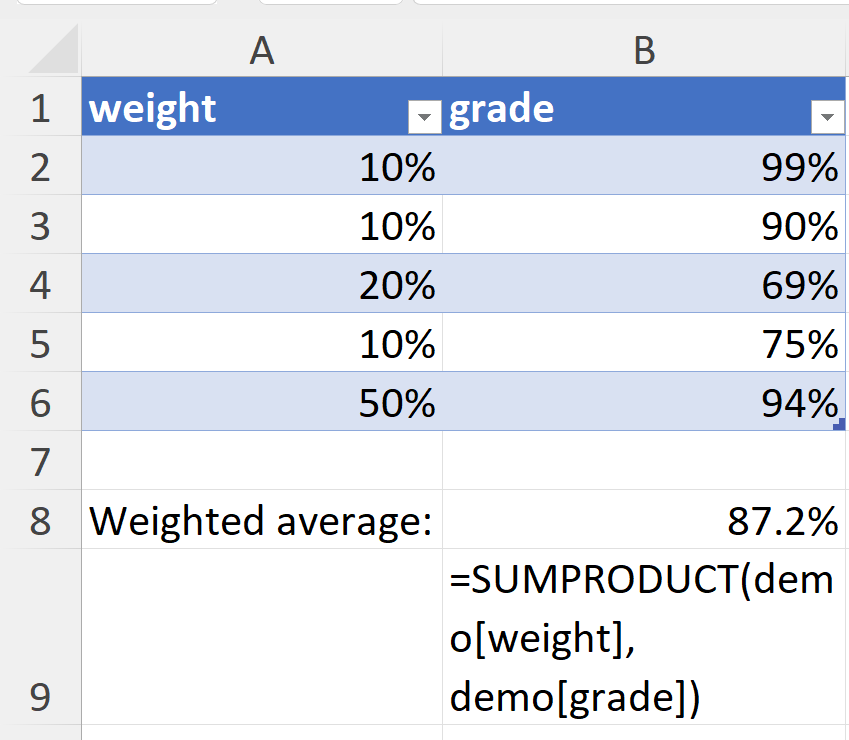
Task: Click the select-all corner triangle
Action: point(52,50)
